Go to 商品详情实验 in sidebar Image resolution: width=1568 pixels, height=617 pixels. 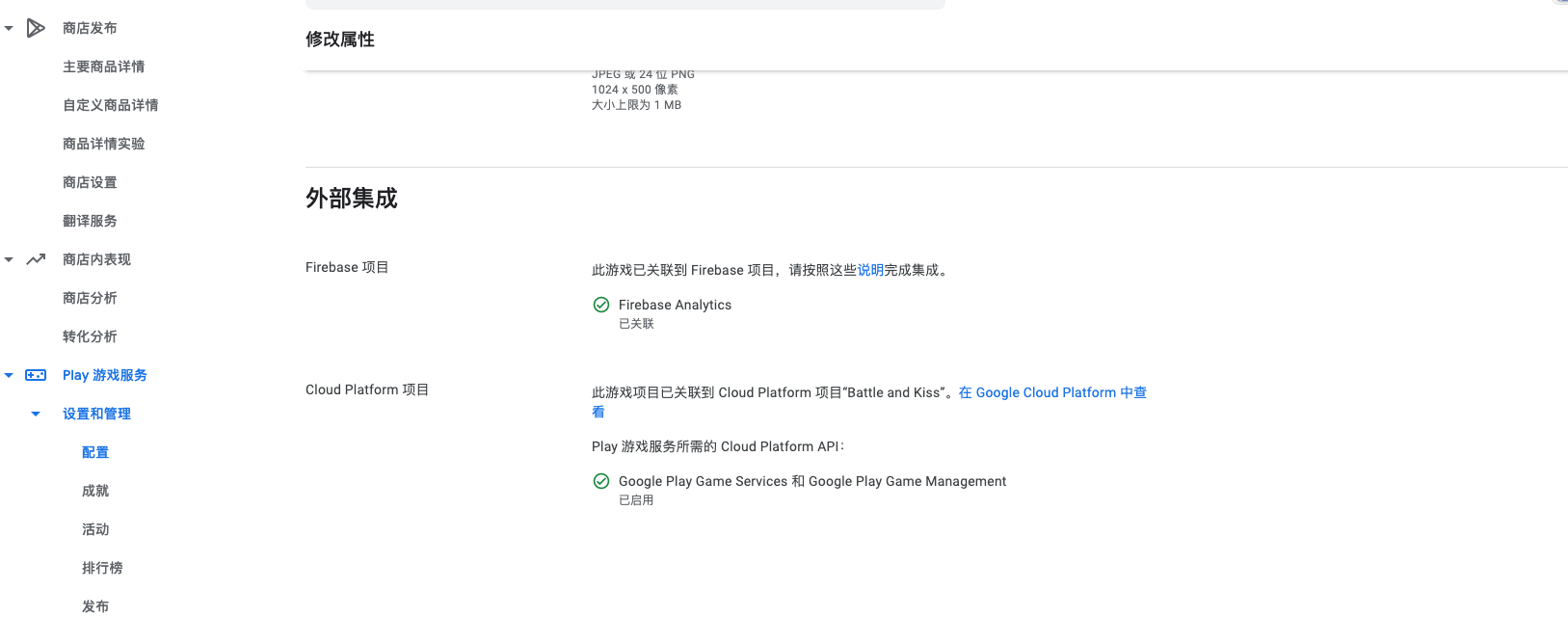click(x=103, y=144)
